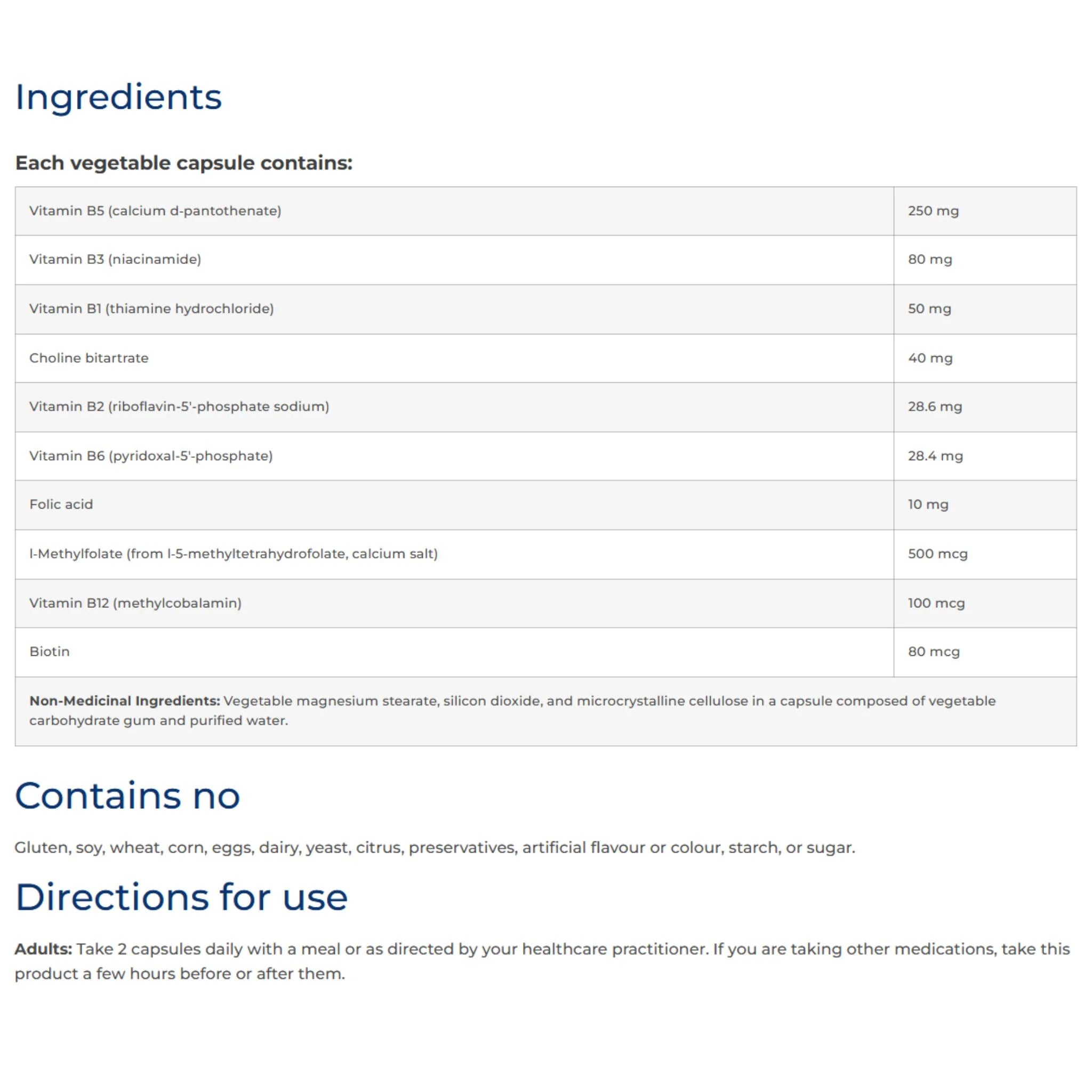Screen dimensions: 1092x1092
Task: Click the 28.6 mg amount
Action: (x=935, y=406)
